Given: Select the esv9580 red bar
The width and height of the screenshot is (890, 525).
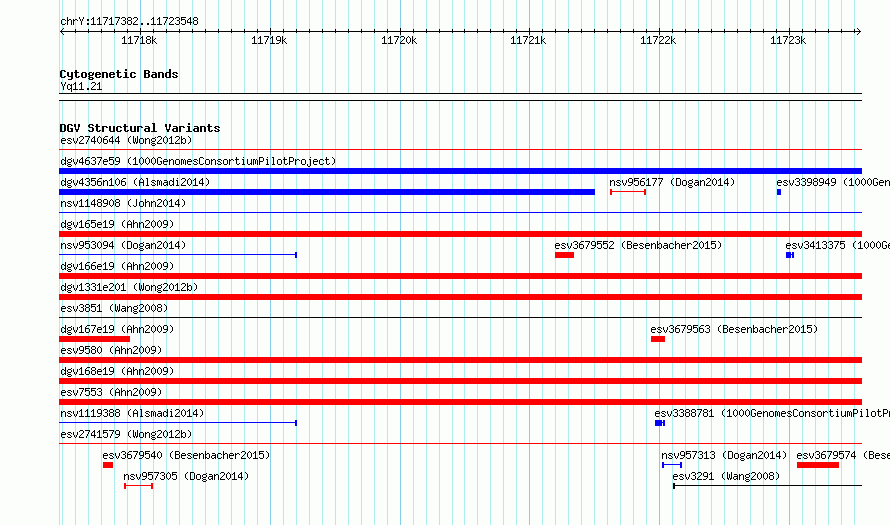Looking at the screenshot, I should (x=460, y=360).
